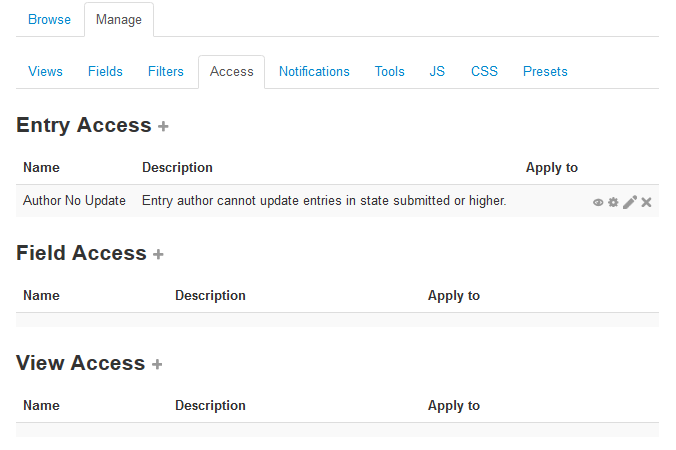The width and height of the screenshot is (676, 450).
Task: Switch to the Tools tab
Action: pyautogui.click(x=389, y=71)
